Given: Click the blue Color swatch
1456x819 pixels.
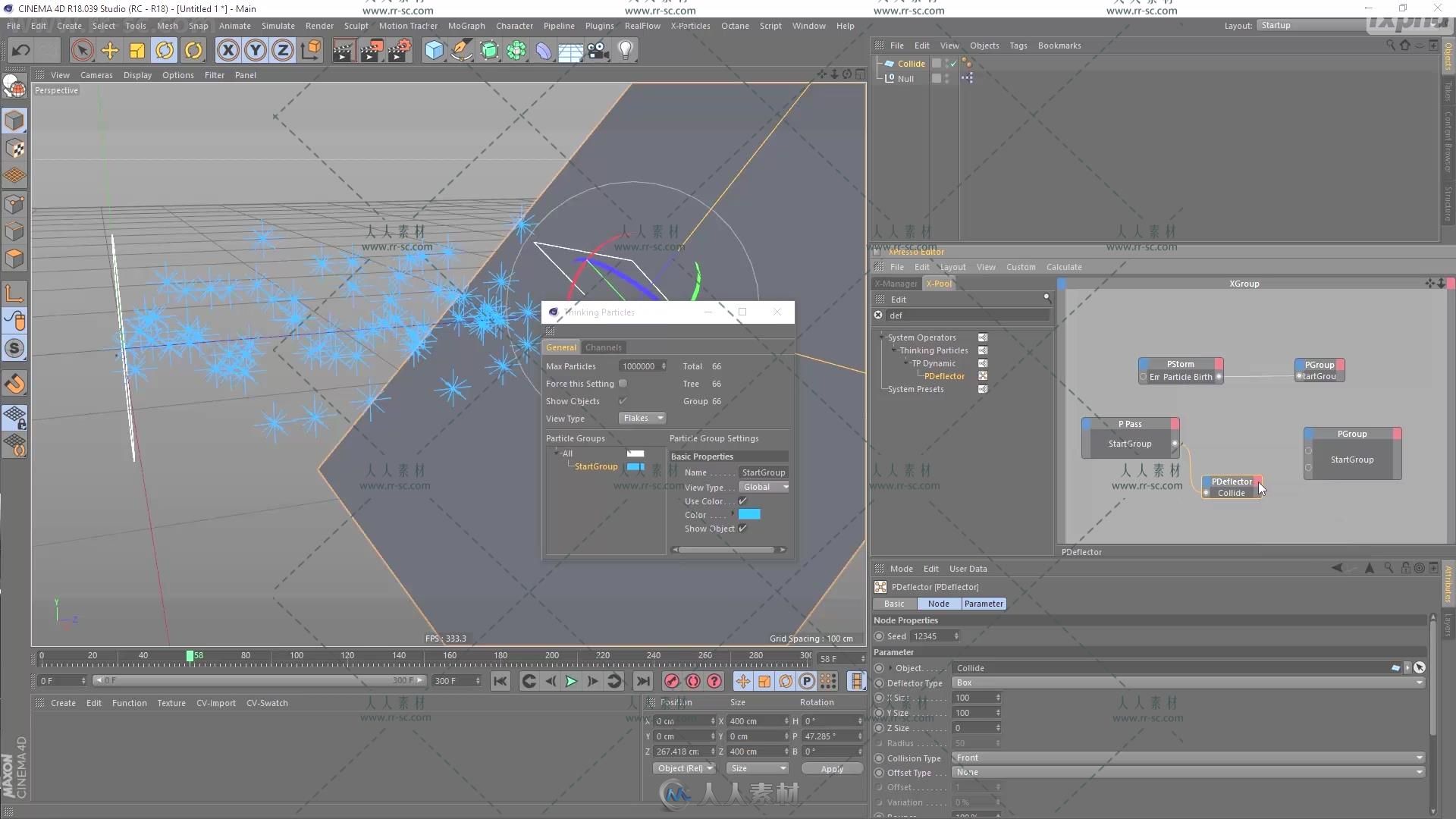Looking at the screenshot, I should pyautogui.click(x=749, y=515).
